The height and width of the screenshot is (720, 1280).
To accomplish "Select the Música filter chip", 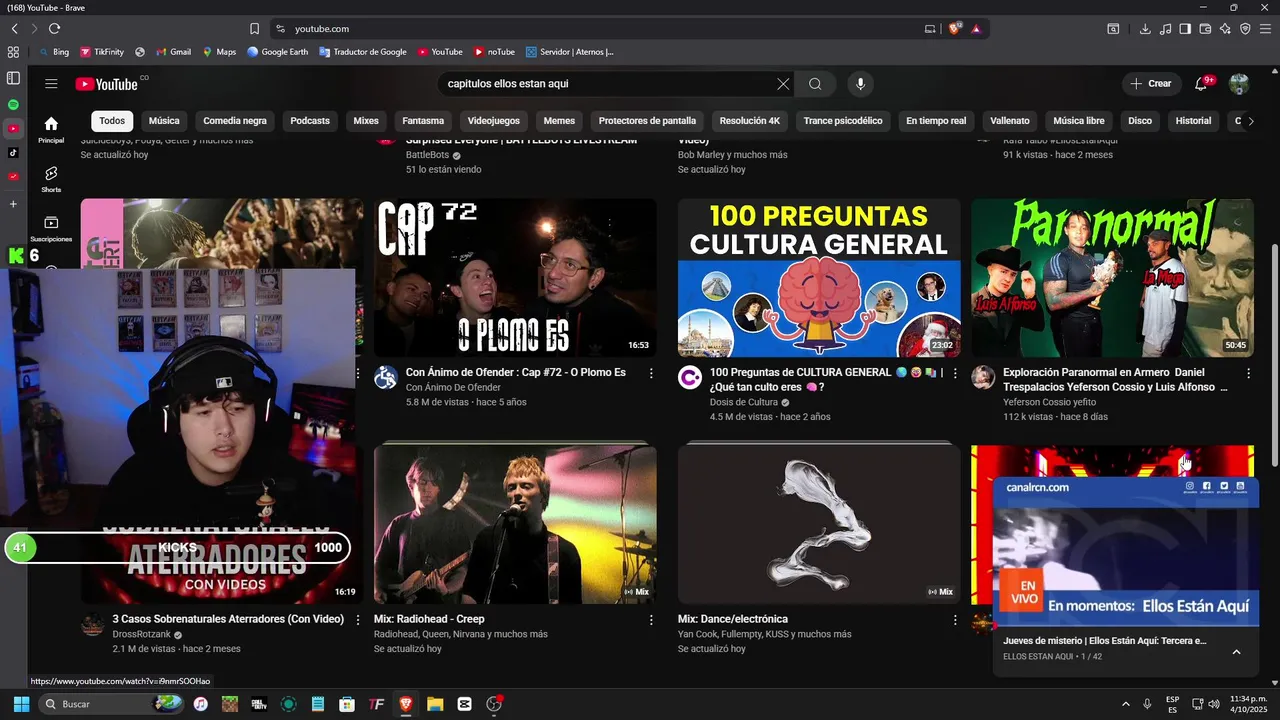I will (x=164, y=121).
